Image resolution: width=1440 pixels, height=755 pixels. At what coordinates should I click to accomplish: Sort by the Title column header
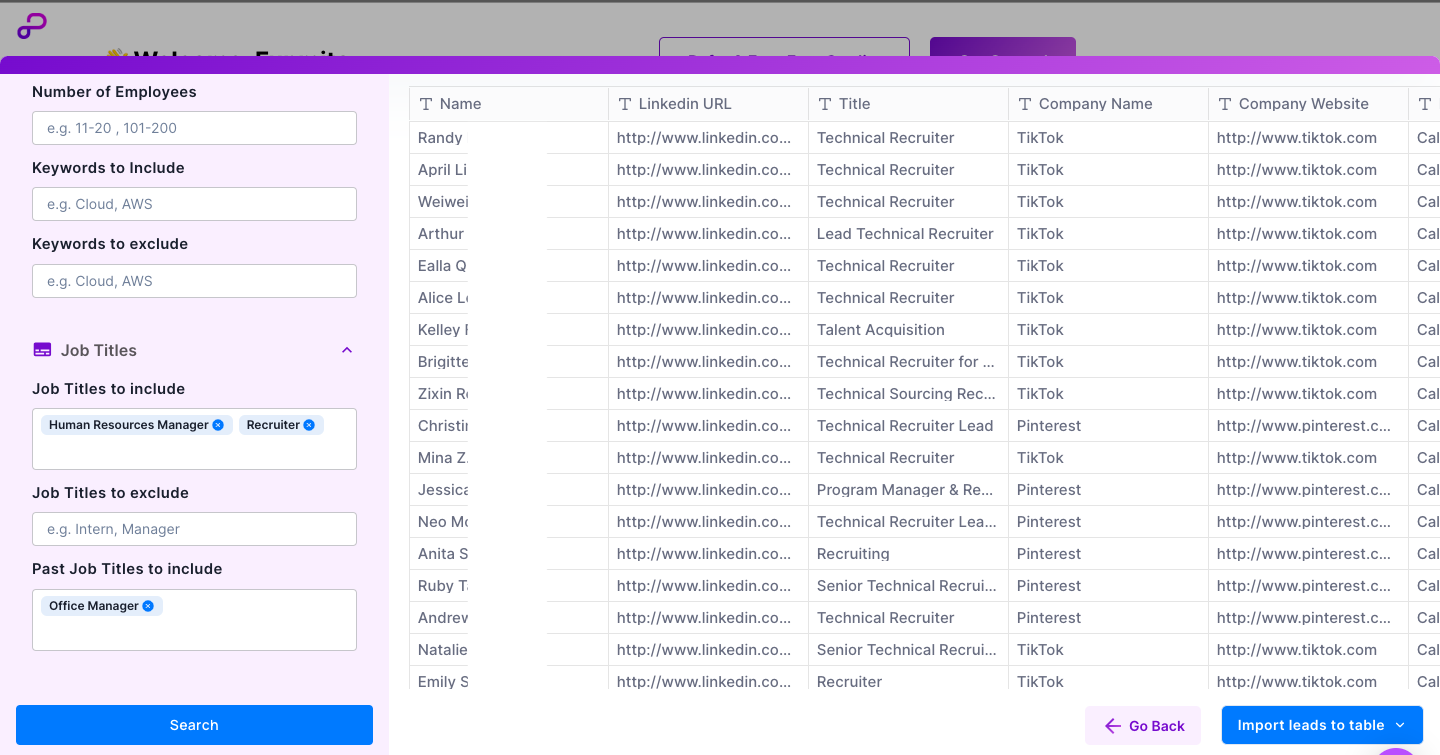click(854, 104)
